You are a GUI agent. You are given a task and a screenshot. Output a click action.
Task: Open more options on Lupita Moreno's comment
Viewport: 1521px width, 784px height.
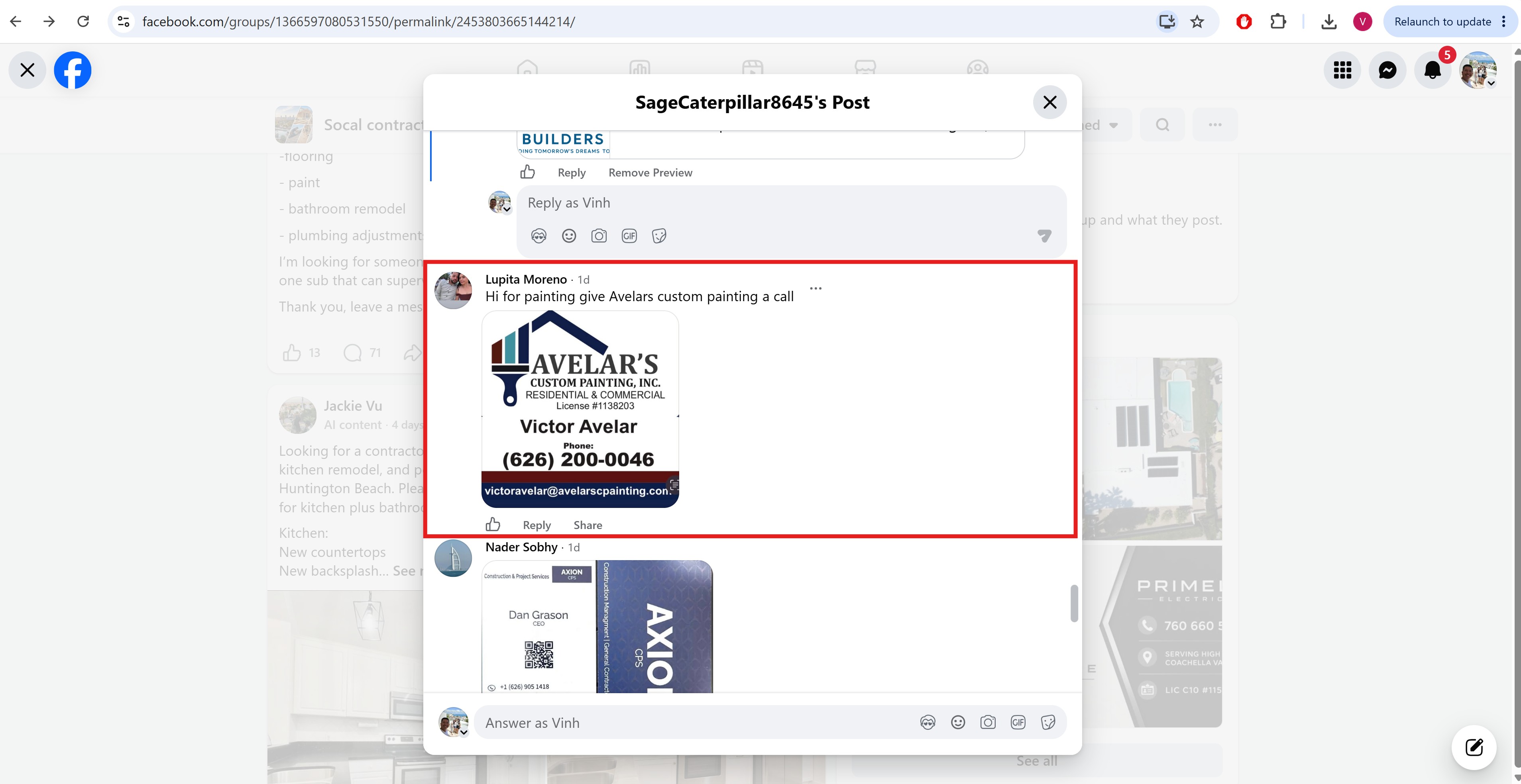(x=816, y=288)
